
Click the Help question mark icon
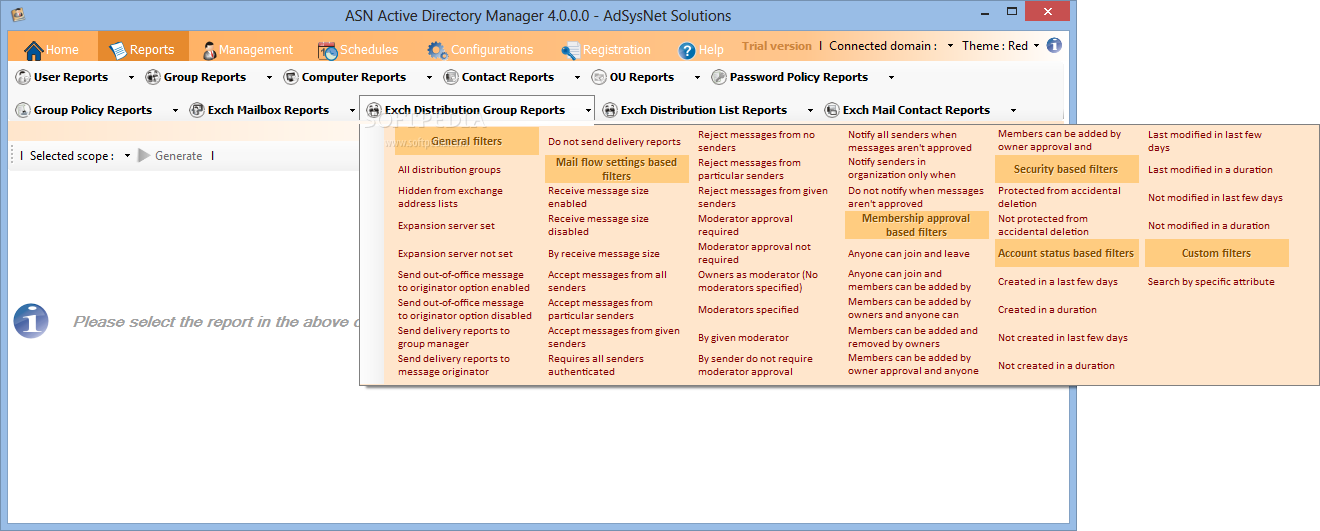click(x=687, y=50)
